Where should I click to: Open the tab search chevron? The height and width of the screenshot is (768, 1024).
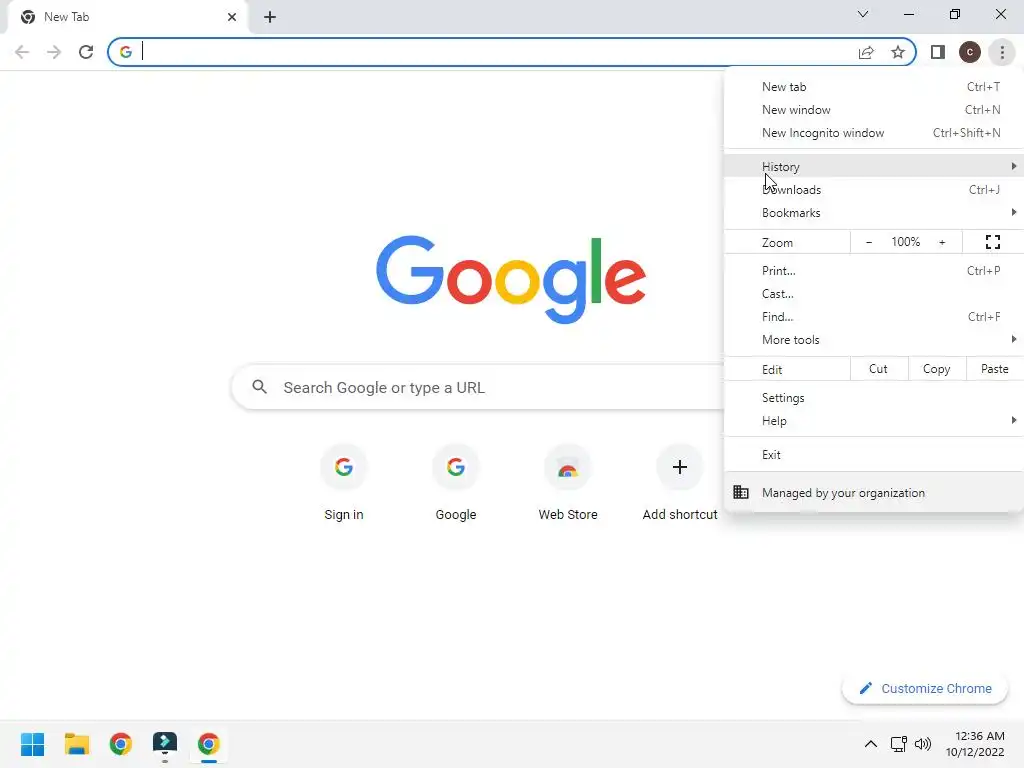[863, 14]
